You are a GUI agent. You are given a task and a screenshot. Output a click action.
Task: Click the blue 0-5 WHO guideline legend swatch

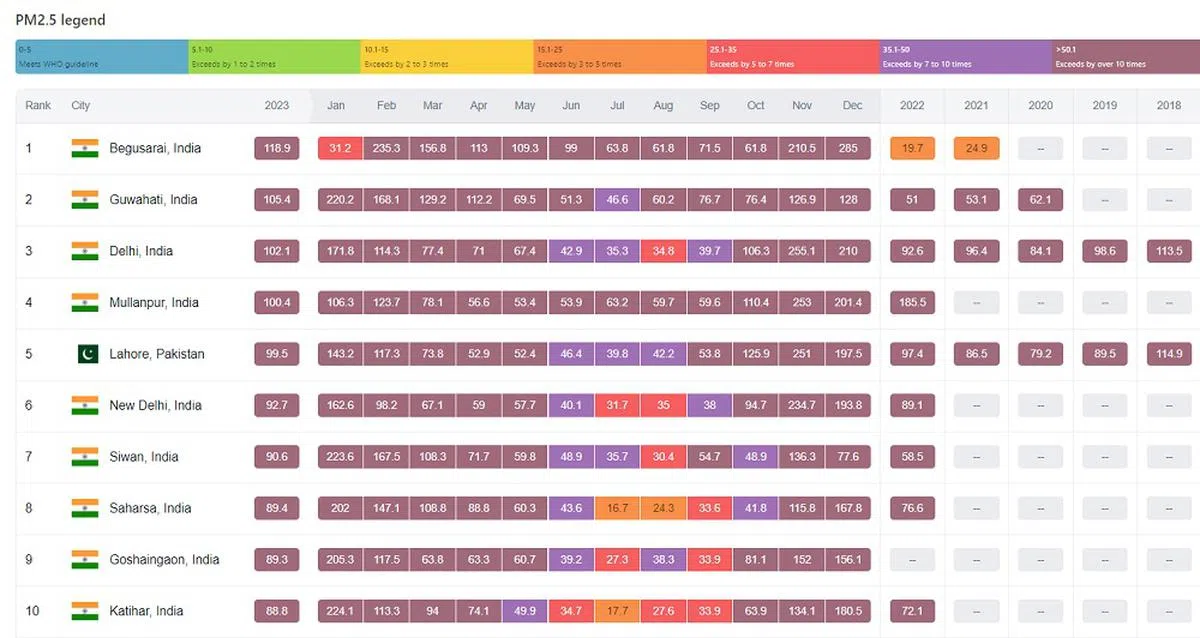coord(102,57)
